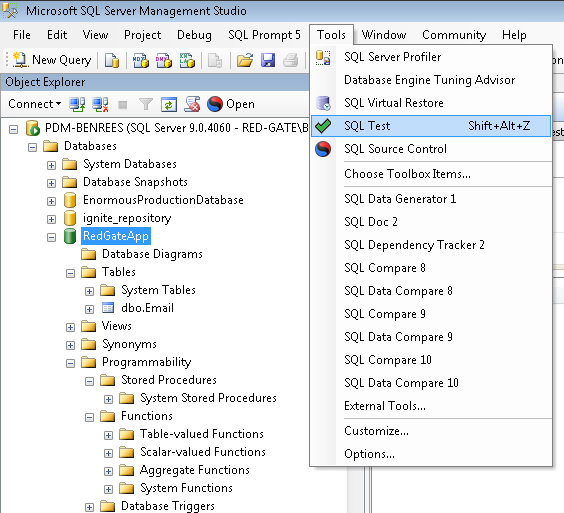Launch SQL Data Compare 8
This screenshot has width=564, height=513.
431,291
